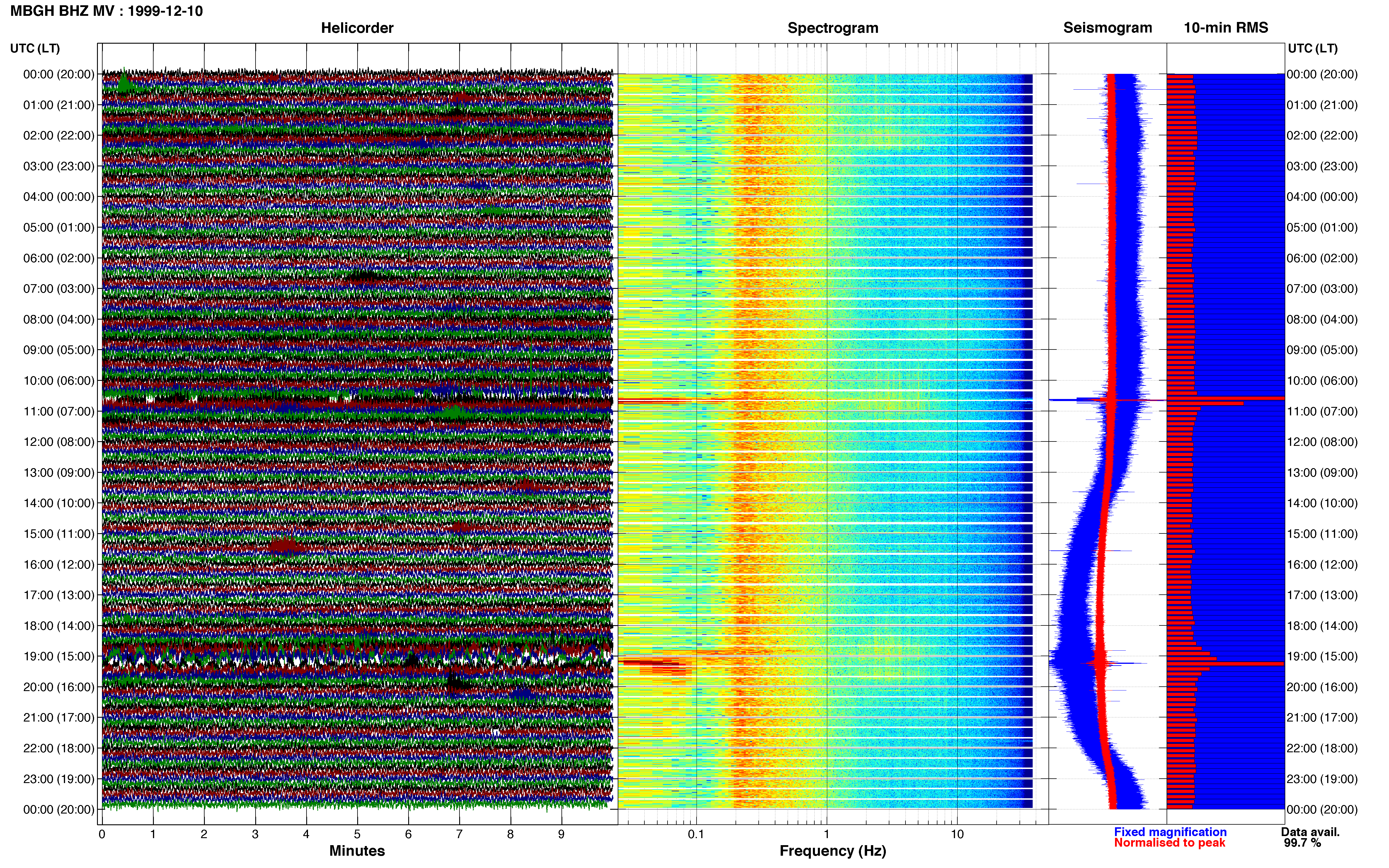This screenshot has width=1389, height=868.
Task: Click 05:00 (01:00) on the Helicorder time axis
Action: 59,227
